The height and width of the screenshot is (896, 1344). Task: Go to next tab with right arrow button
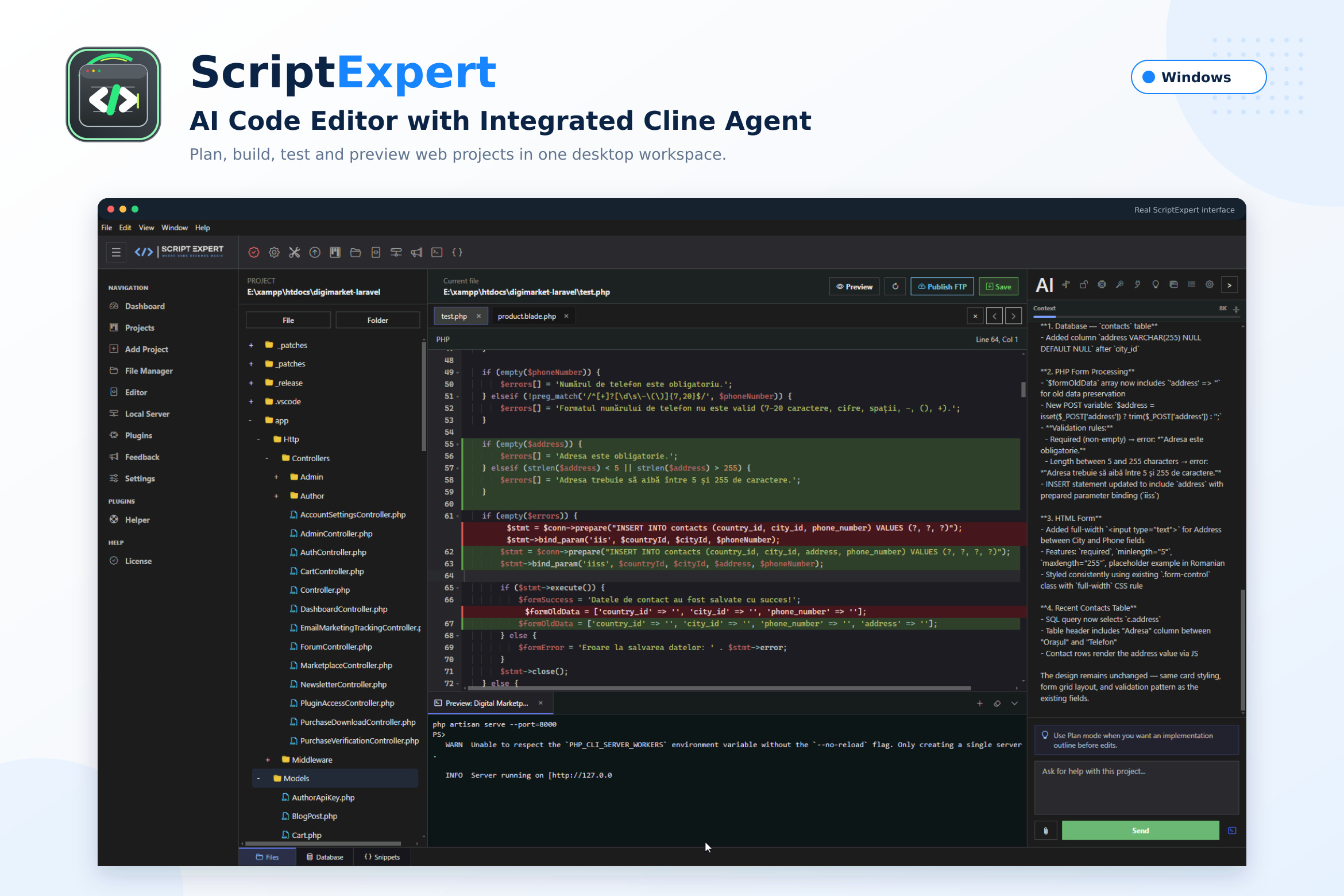click(1014, 316)
